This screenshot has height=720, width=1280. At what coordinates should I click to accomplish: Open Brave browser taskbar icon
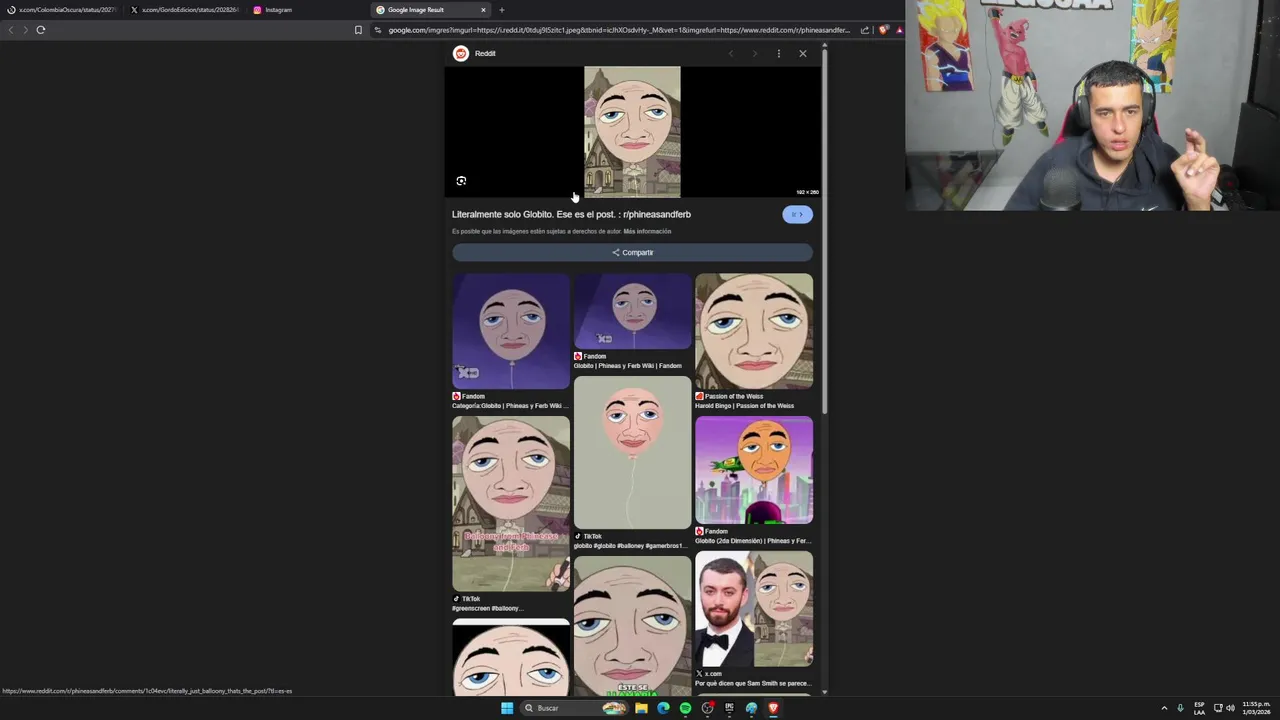[773, 708]
